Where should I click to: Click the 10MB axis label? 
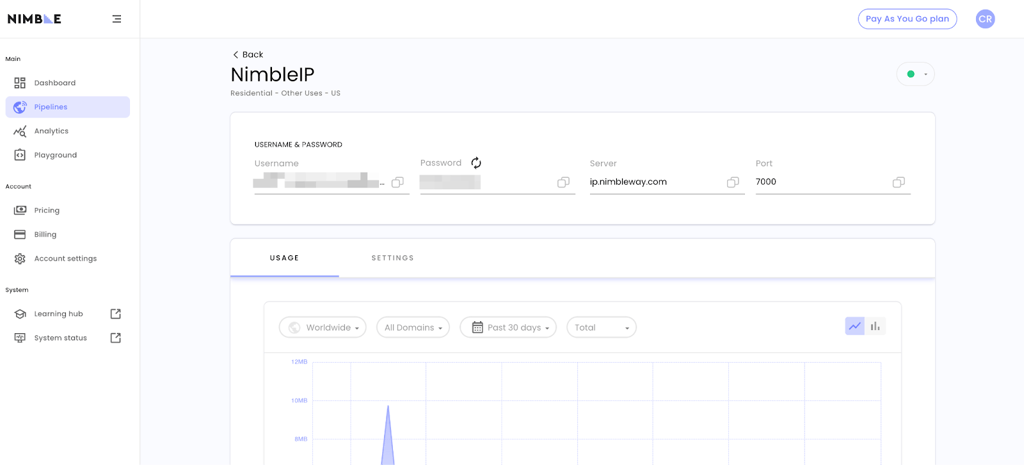pyautogui.click(x=298, y=400)
